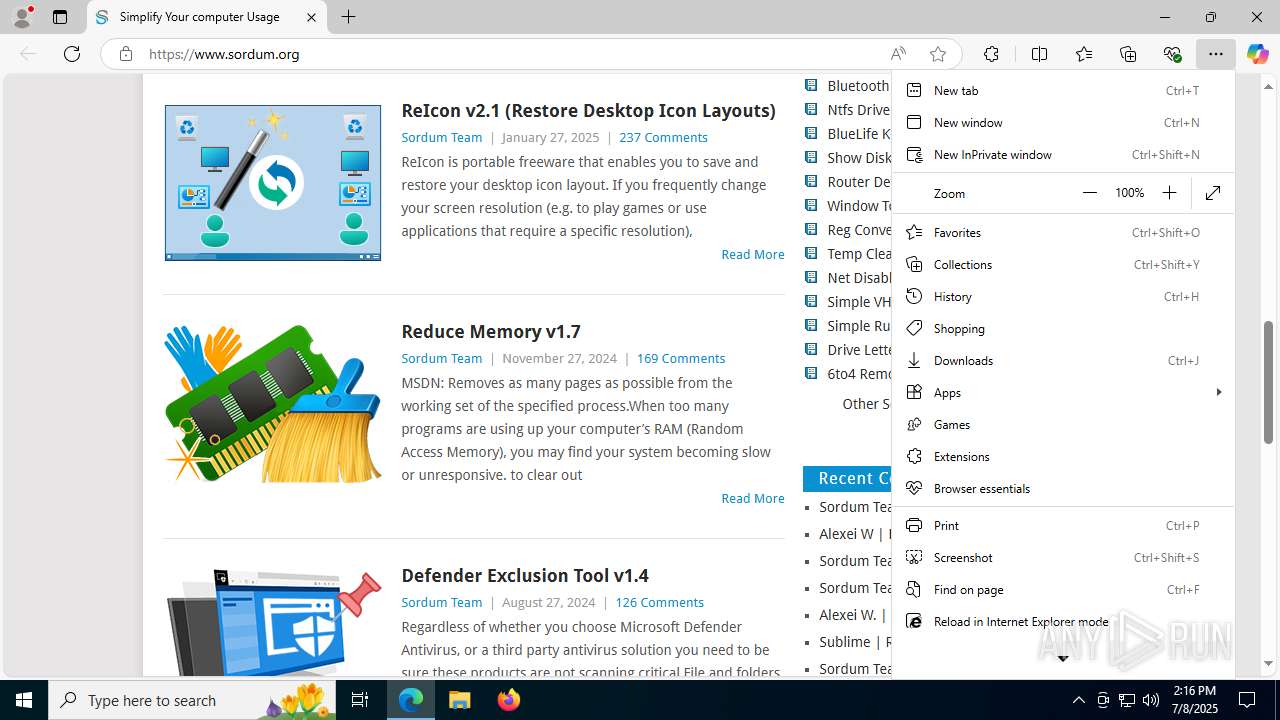Open the tab actions menu icon
Image resolution: width=1280 pixels, height=720 pixels.
tap(60, 17)
